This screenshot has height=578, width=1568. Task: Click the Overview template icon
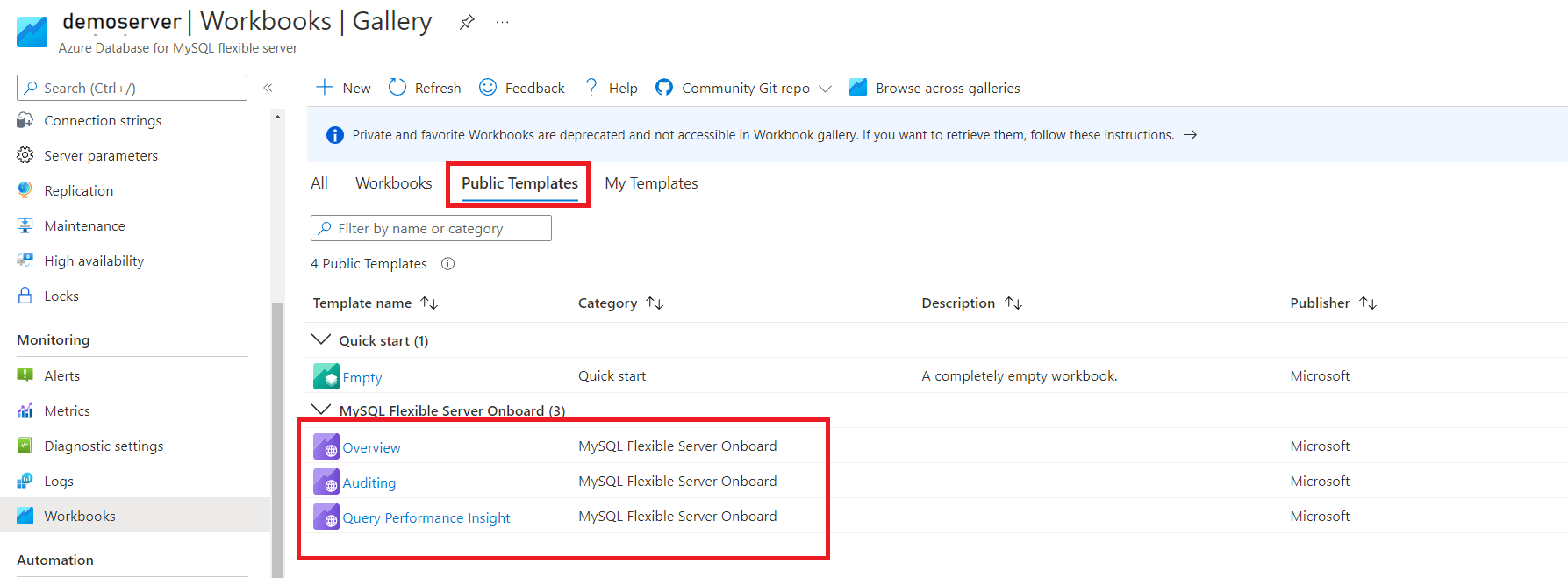(x=326, y=446)
